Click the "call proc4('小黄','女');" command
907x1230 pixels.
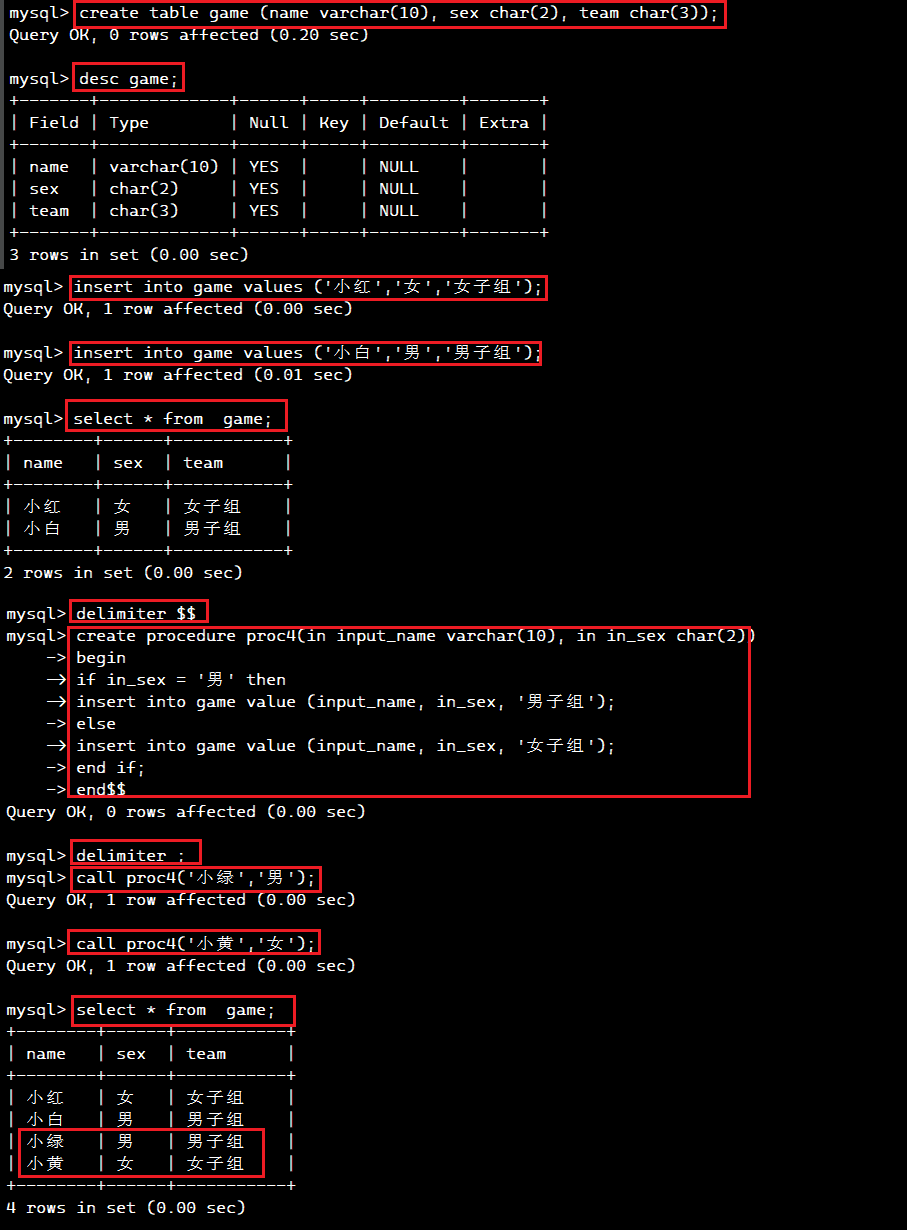pyautogui.click(x=196, y=944)
